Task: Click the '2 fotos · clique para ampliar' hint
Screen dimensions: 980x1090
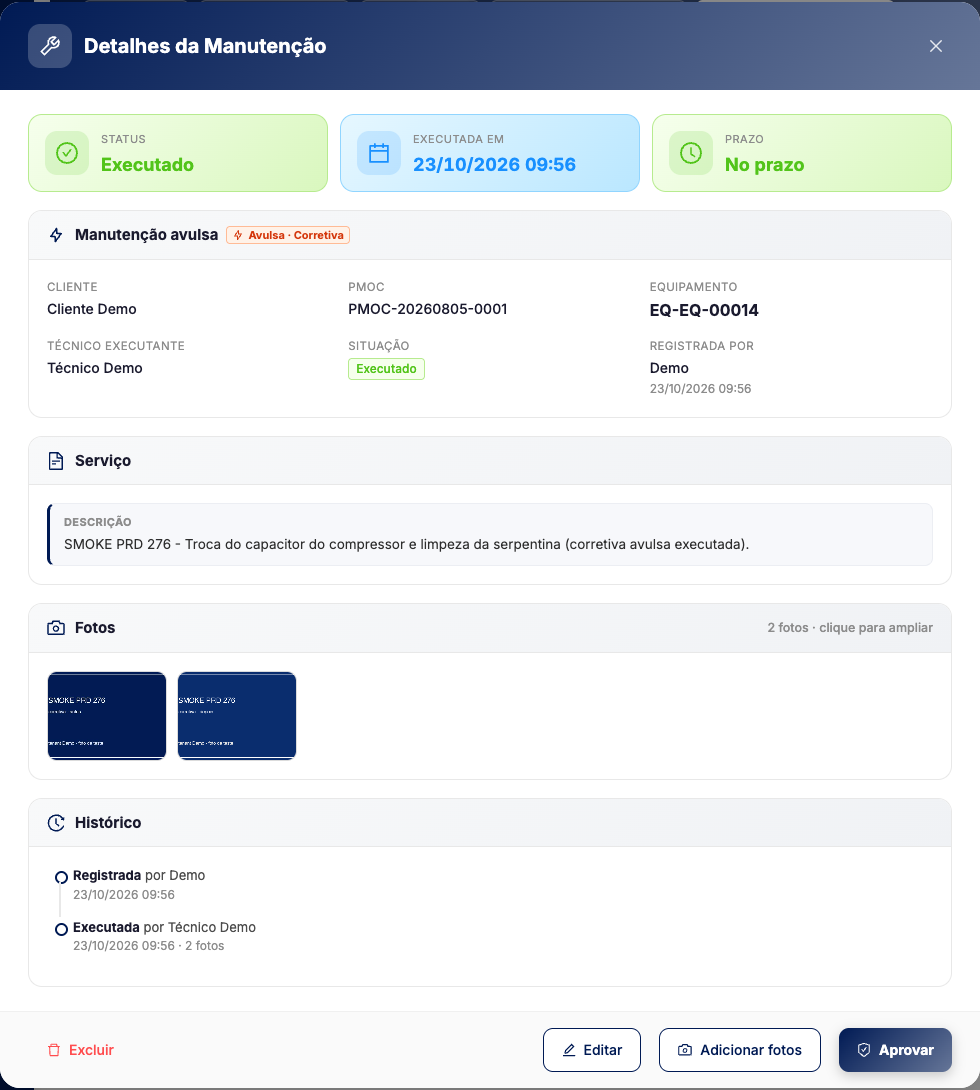Action: tap(850, 628)
